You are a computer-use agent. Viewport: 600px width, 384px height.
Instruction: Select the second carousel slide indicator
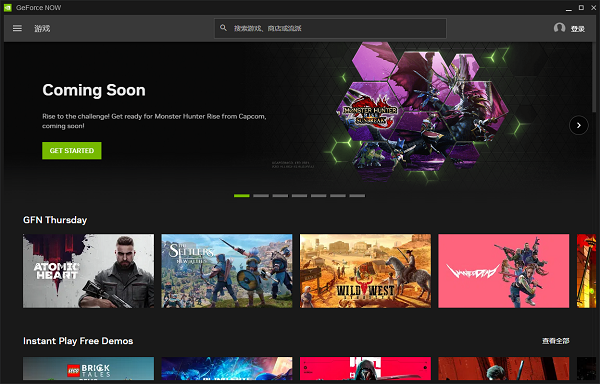[x=261, y=195]
